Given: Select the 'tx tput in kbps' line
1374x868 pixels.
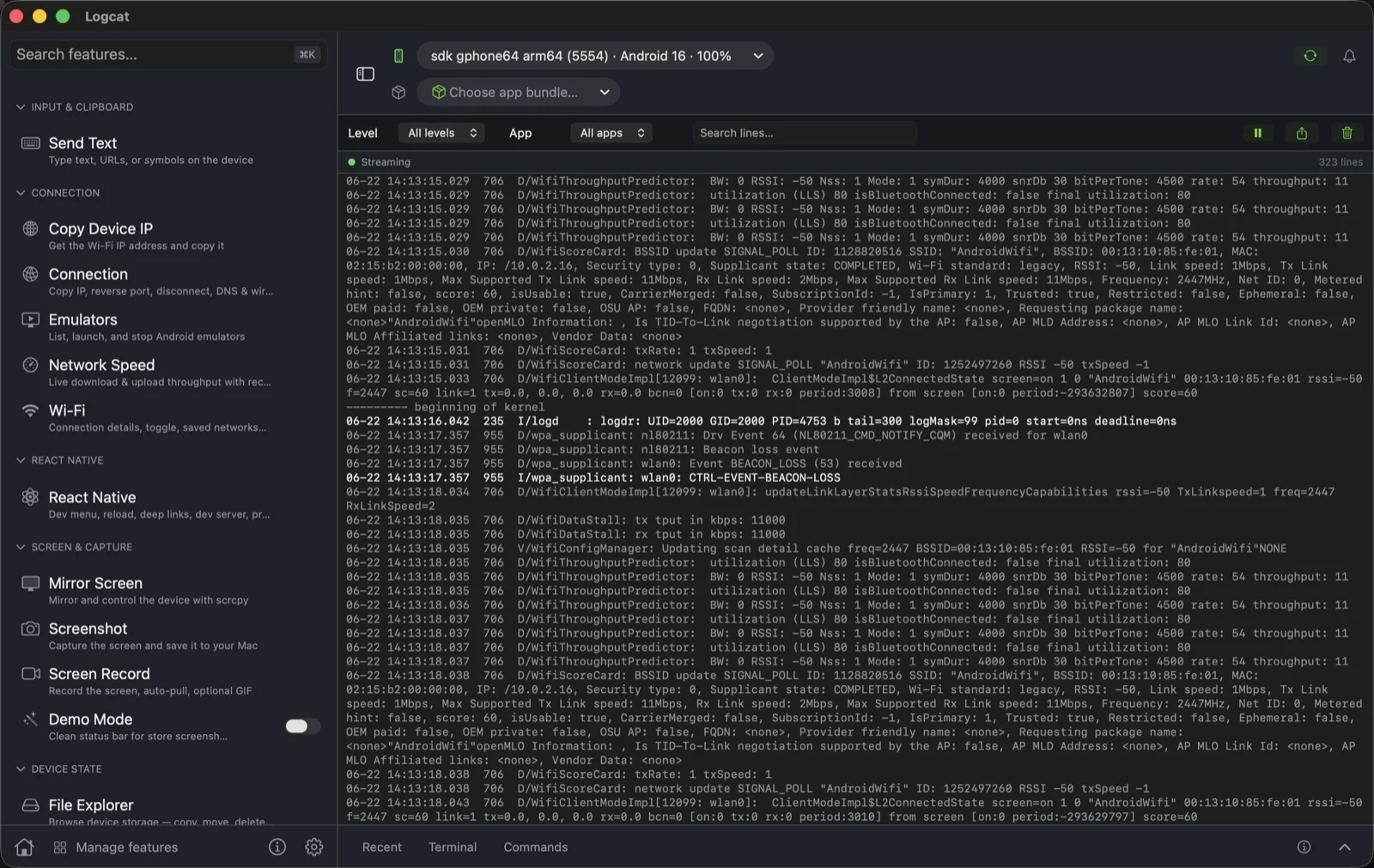Looking at the screenshot, I should click(x=565, y=520).
